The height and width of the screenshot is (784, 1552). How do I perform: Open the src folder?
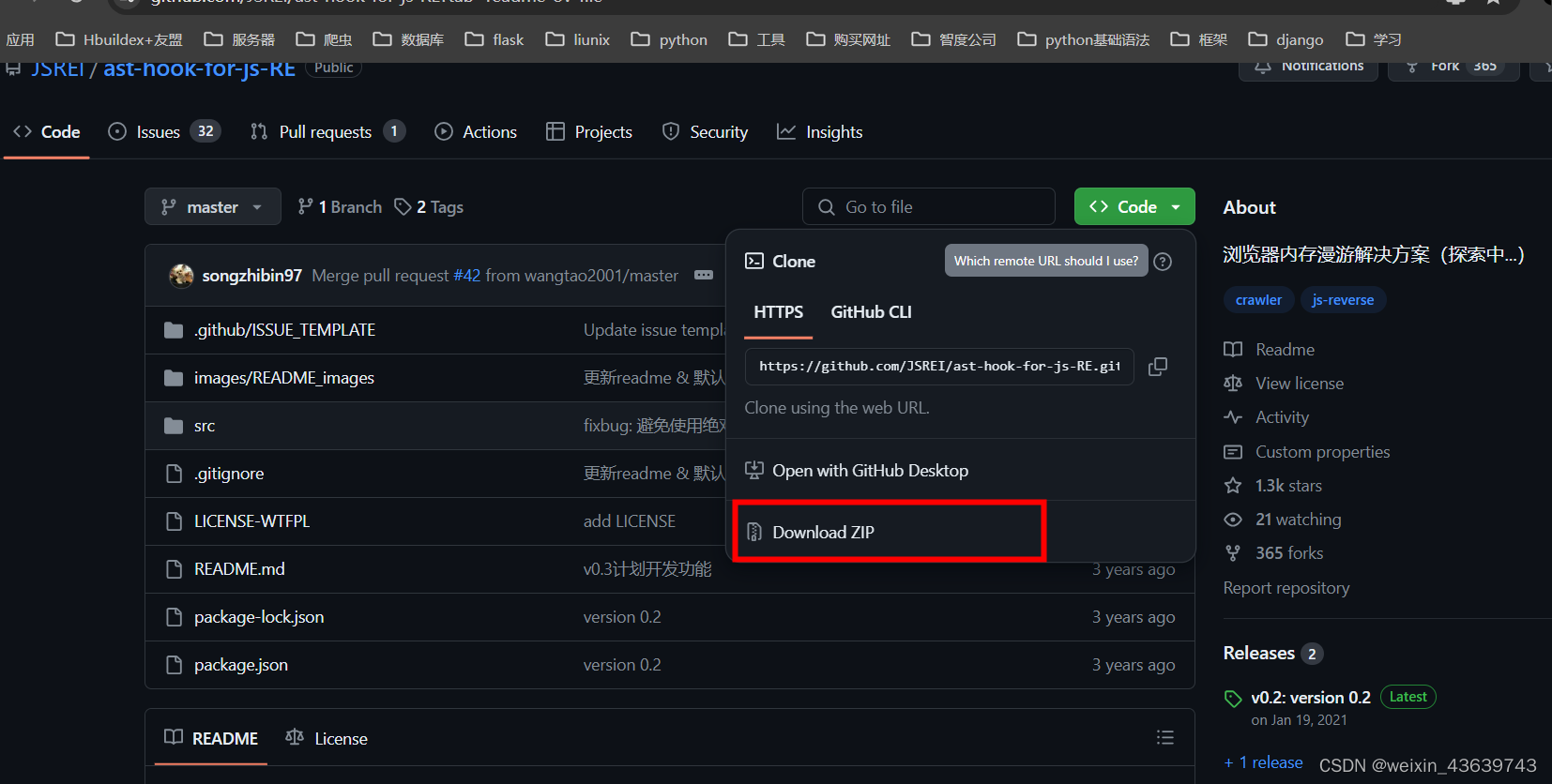(205, 426)
